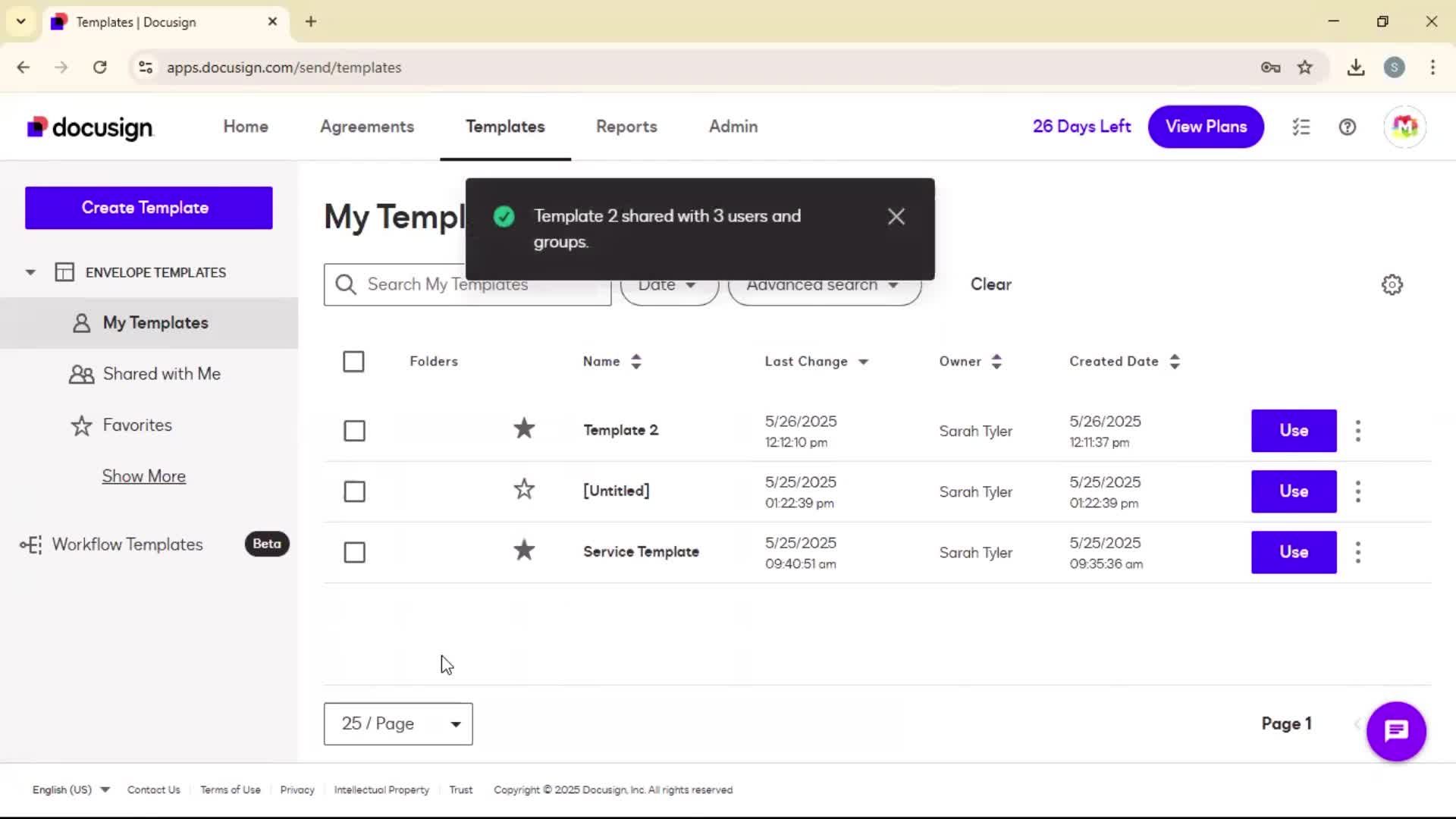The width and height of the screenshot is (1456, 819).
Task: Open more actions for [Untitled] template
Action: (1358, 491)
